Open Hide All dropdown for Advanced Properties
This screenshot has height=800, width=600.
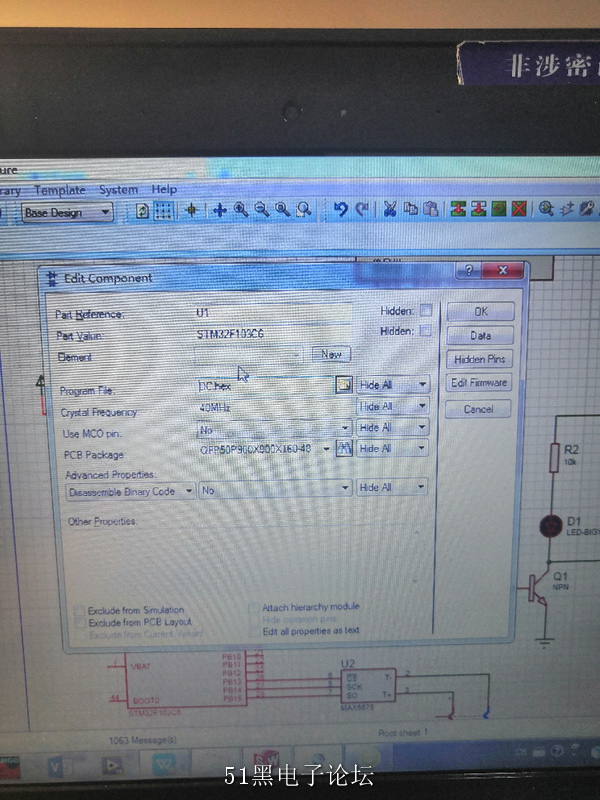tap(391, 487)
